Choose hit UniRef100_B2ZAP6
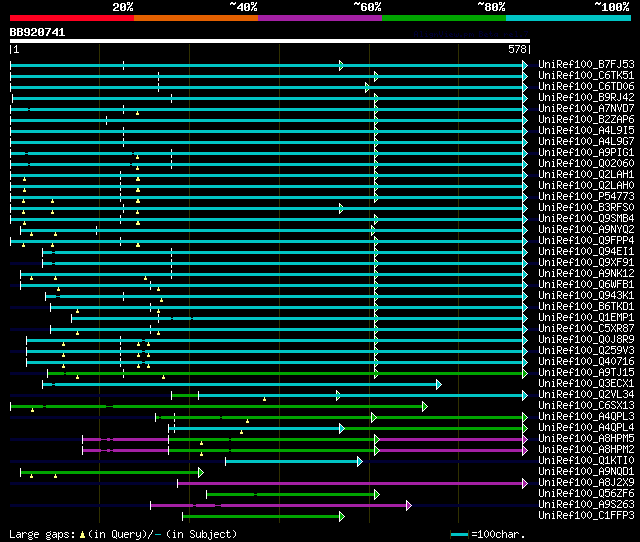 point(586,120)
